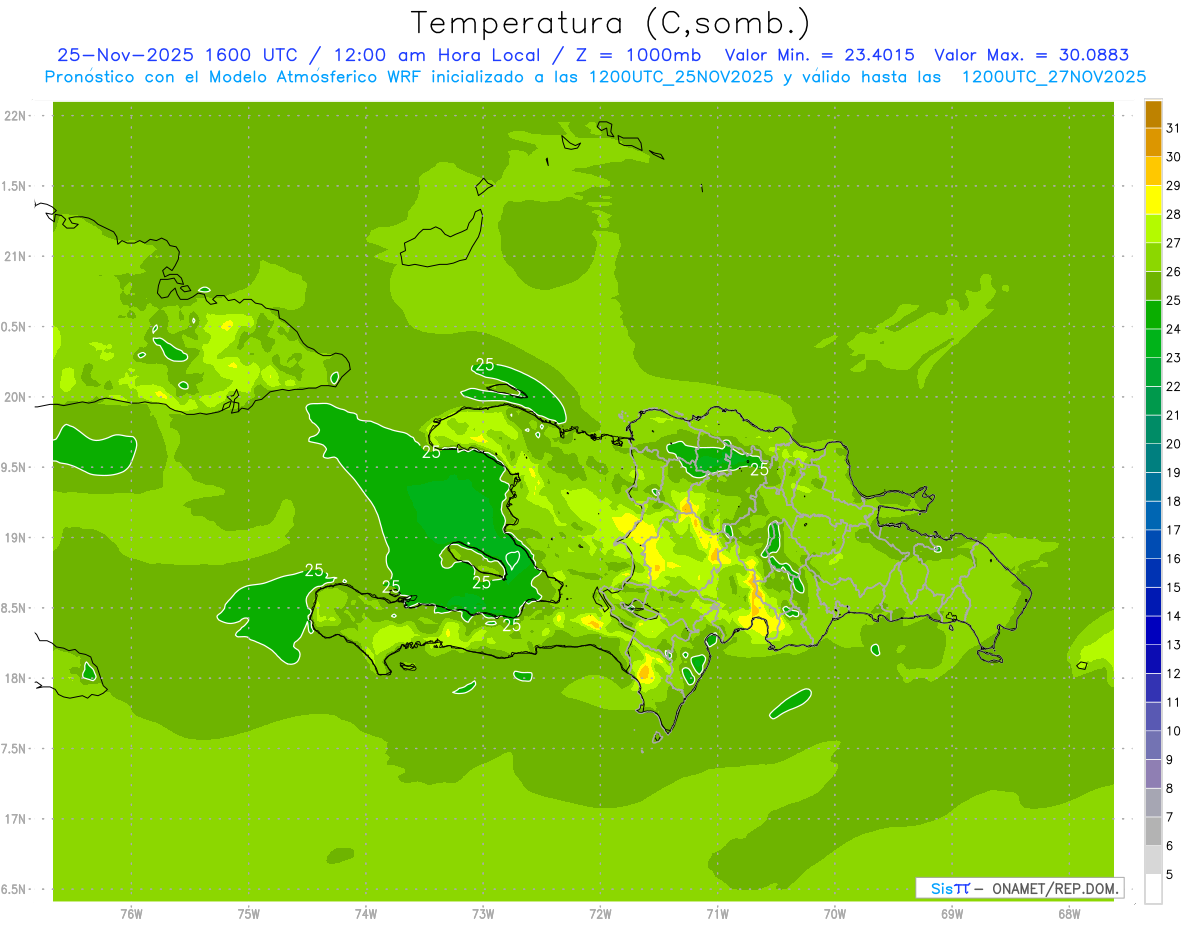Click the 74W longitude label
The image size is (1200, 927).
[x=365, y=914]
